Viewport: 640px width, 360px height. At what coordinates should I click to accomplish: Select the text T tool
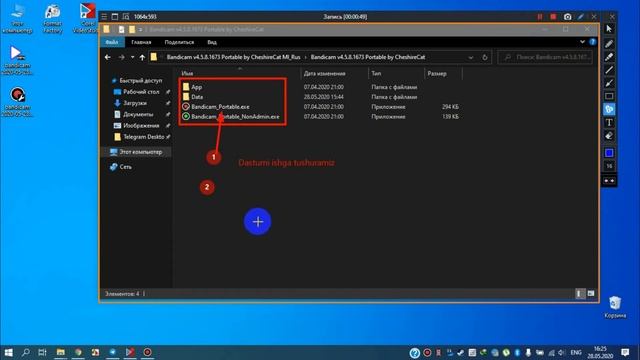click(609, 122)
